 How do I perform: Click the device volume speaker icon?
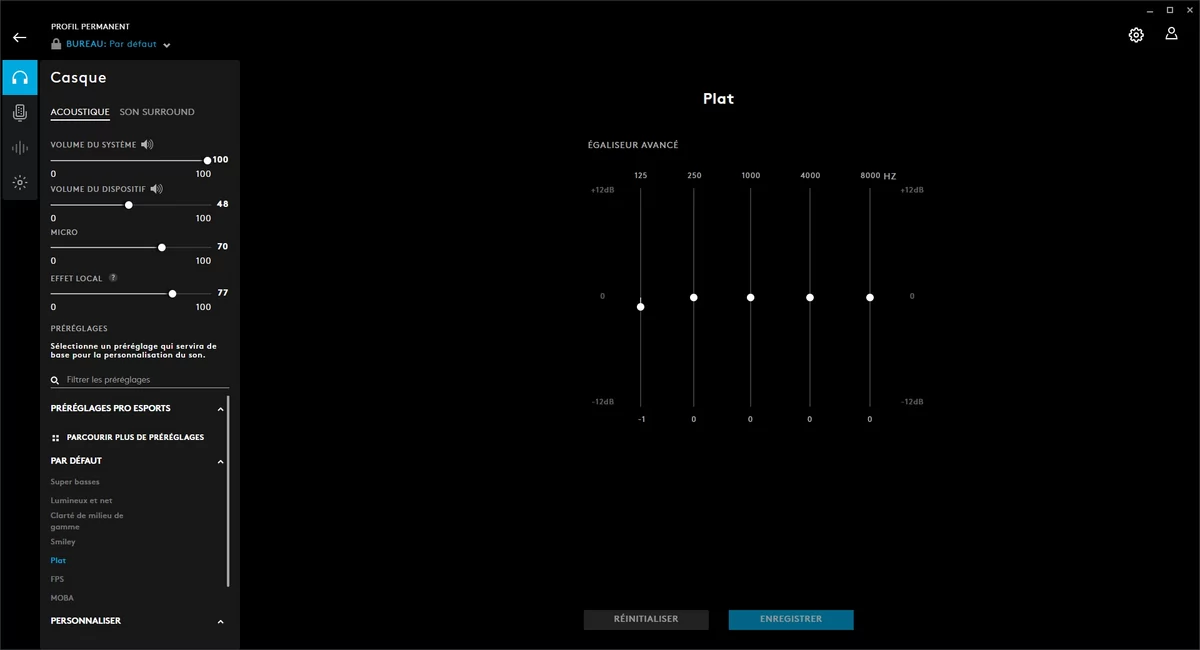coord(156,189)
